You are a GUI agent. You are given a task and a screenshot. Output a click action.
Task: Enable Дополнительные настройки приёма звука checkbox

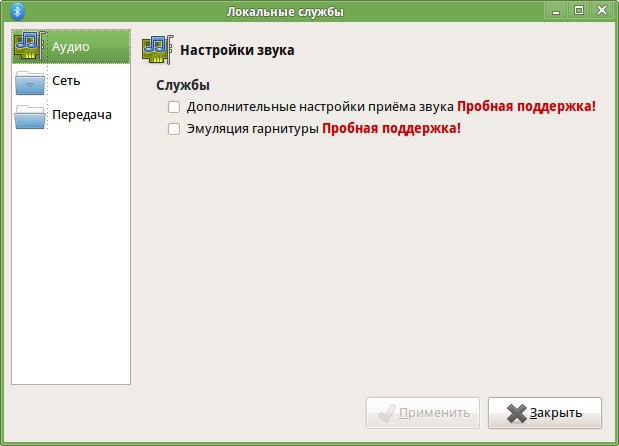174,107
